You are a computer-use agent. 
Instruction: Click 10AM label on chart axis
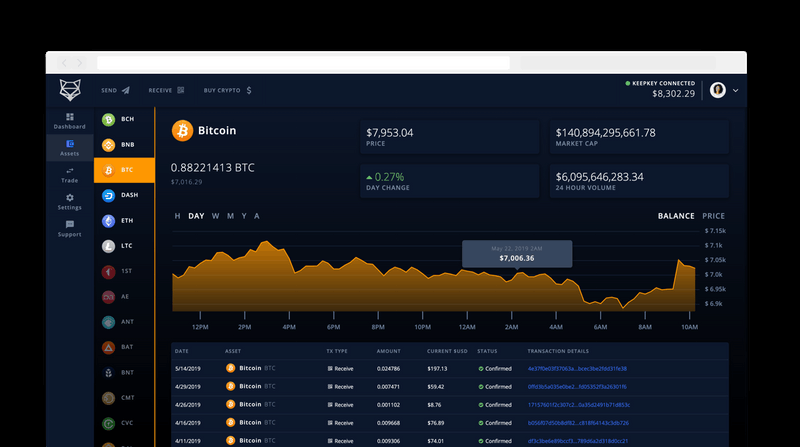point(689,327)
